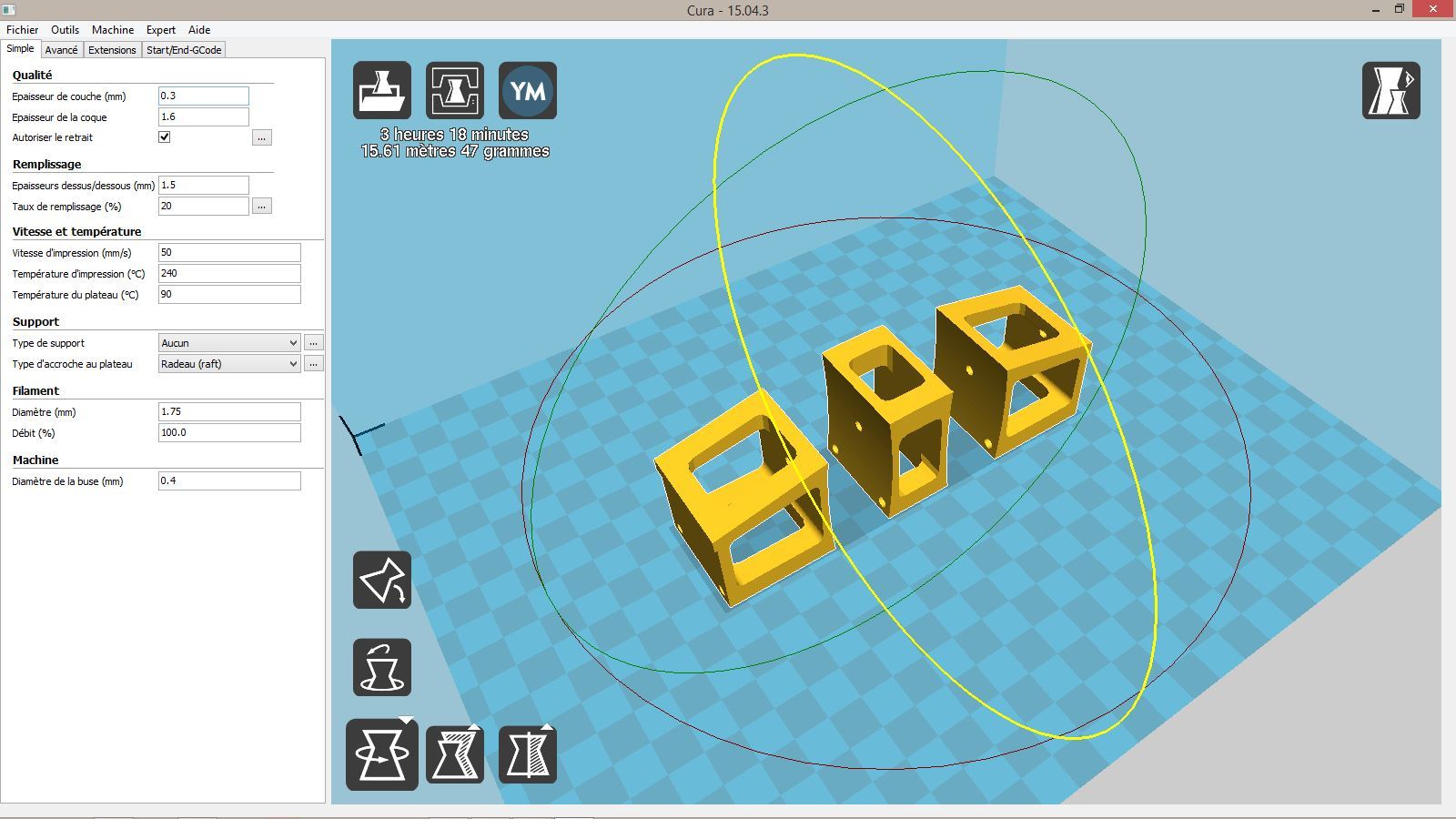Click the filament Diamètre field

229,412
